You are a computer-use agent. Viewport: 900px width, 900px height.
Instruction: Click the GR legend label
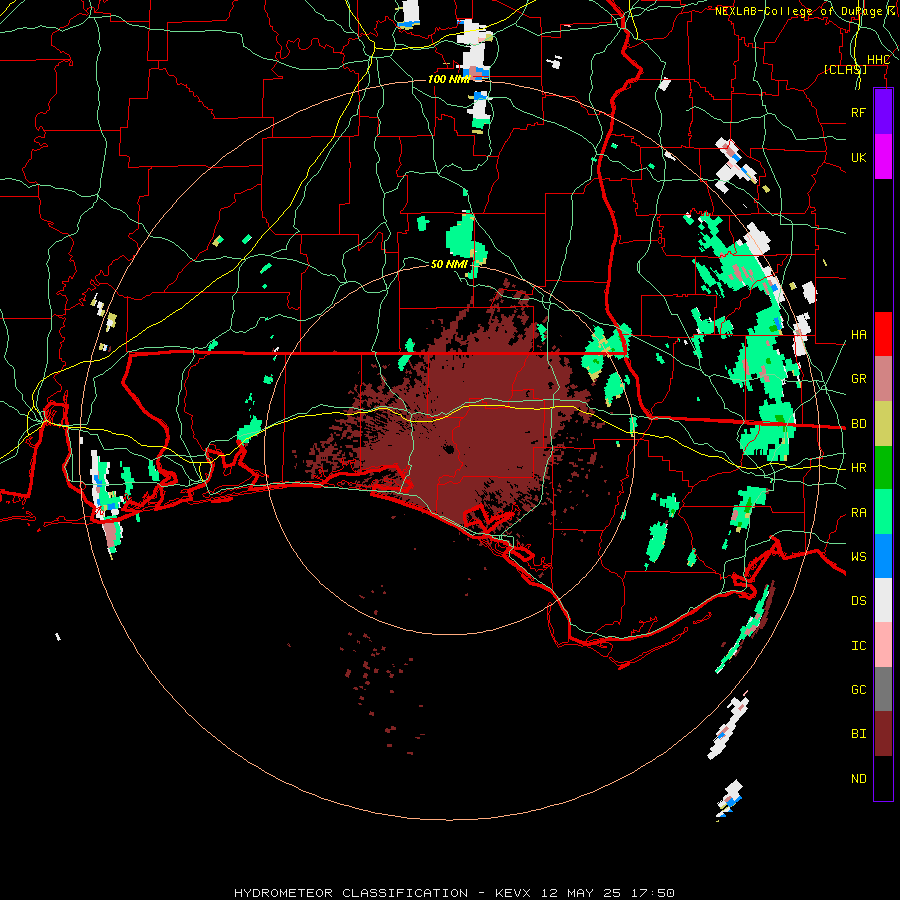point(858,379)
